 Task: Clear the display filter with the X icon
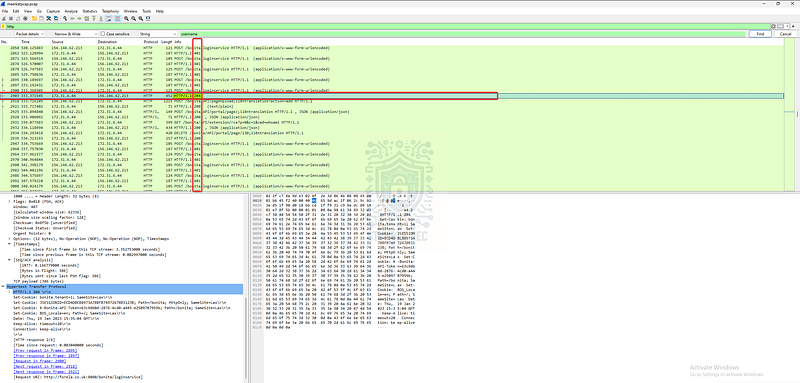(x=773, y=26)
